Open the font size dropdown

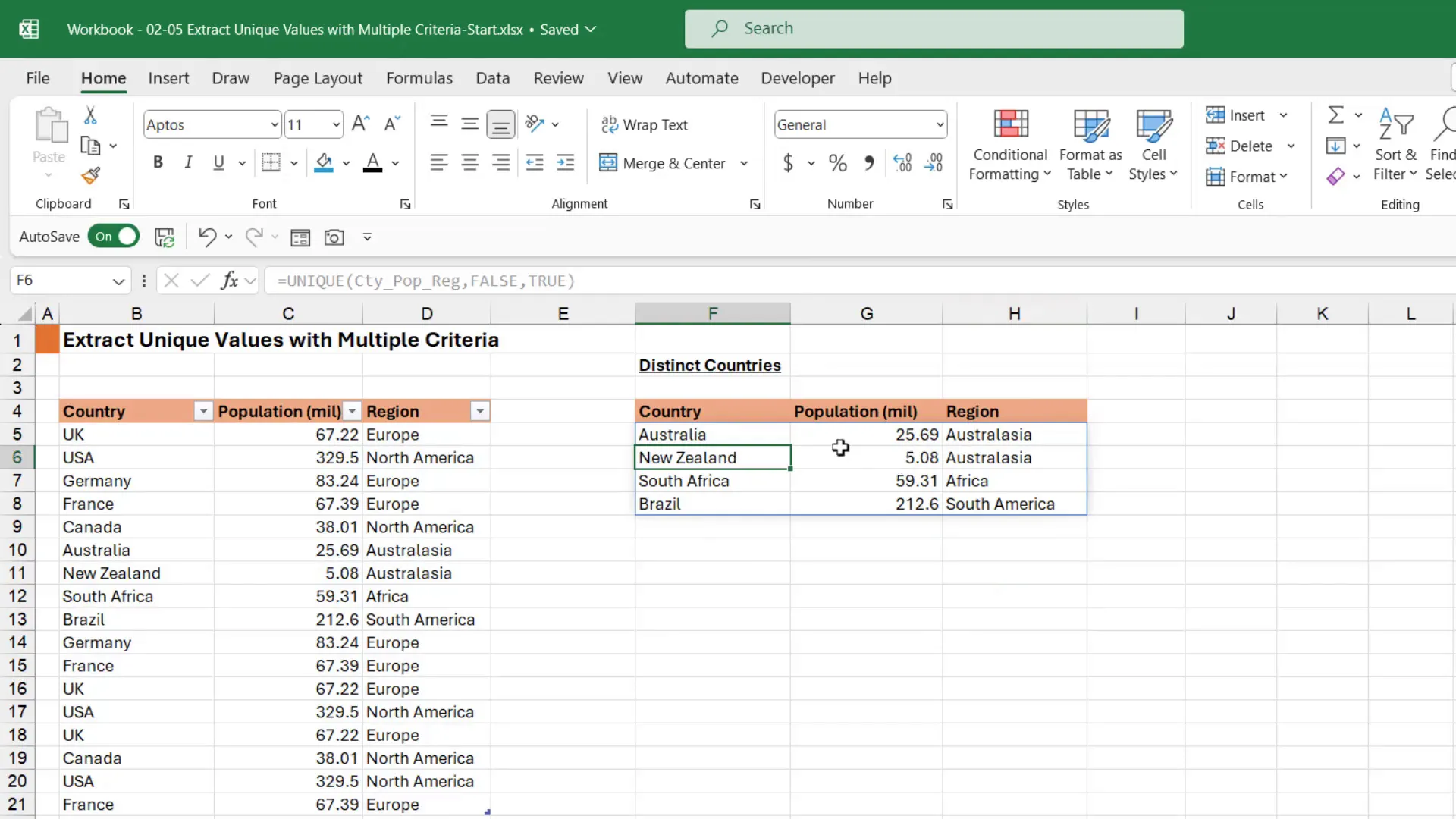pos(336,124)
